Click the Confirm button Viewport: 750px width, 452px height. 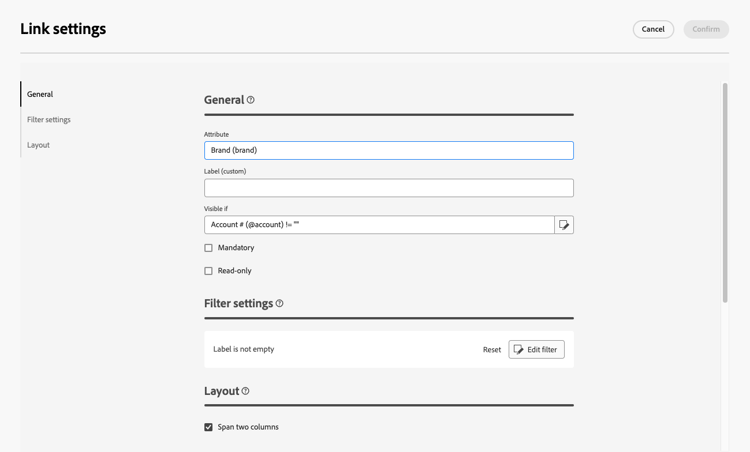click(x=706, y=29)
